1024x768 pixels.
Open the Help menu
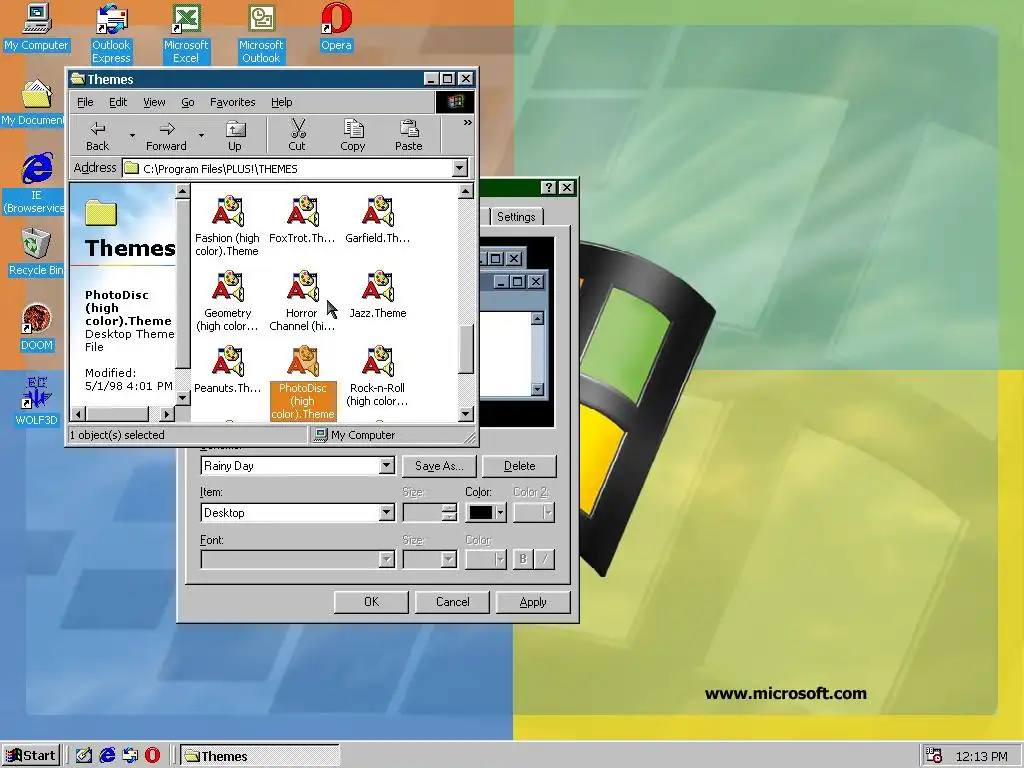coord(281,102)
